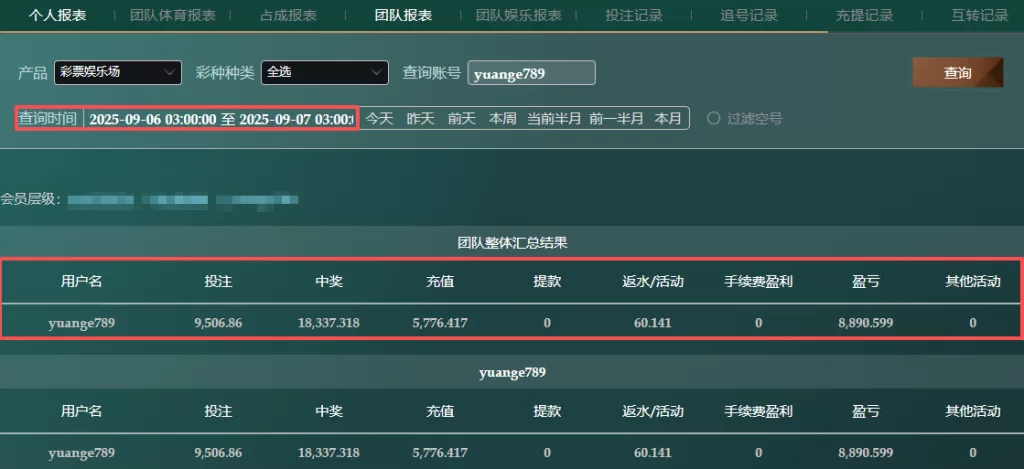Click 8,890.599 profit value in summary row

[865, 323]
